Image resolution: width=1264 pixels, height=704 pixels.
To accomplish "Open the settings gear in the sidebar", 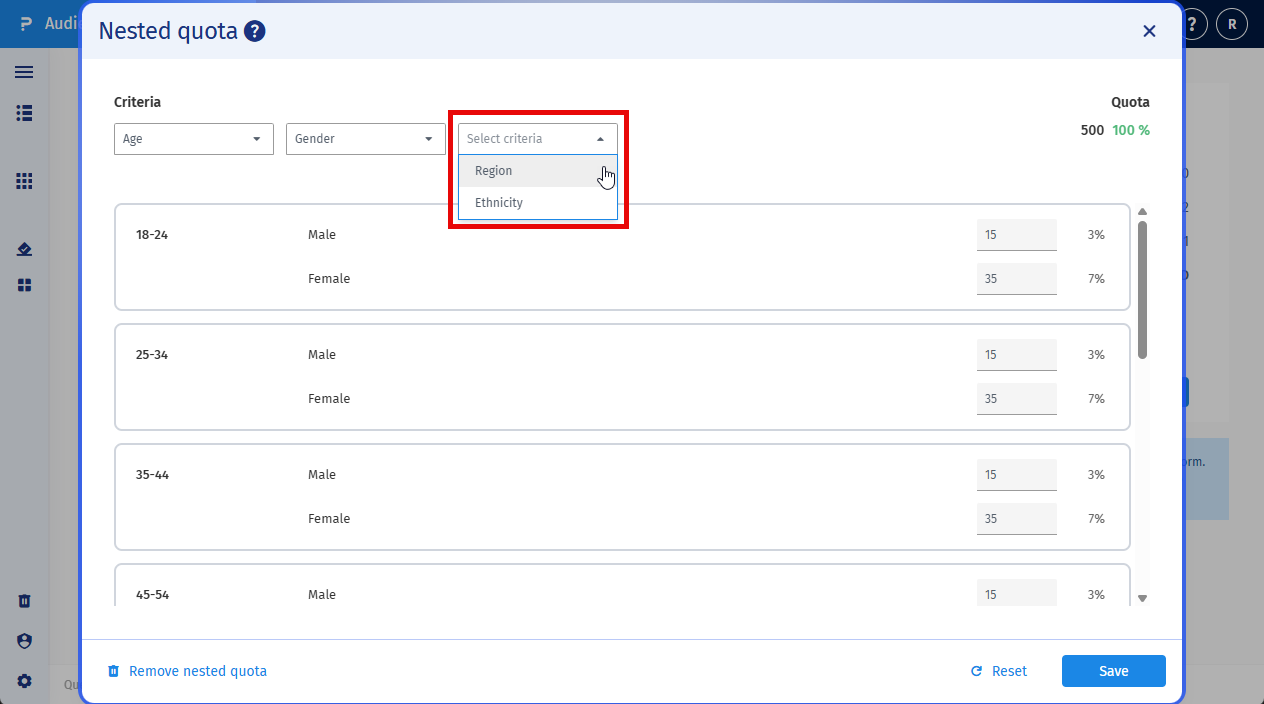I will [x=24, y=680].
